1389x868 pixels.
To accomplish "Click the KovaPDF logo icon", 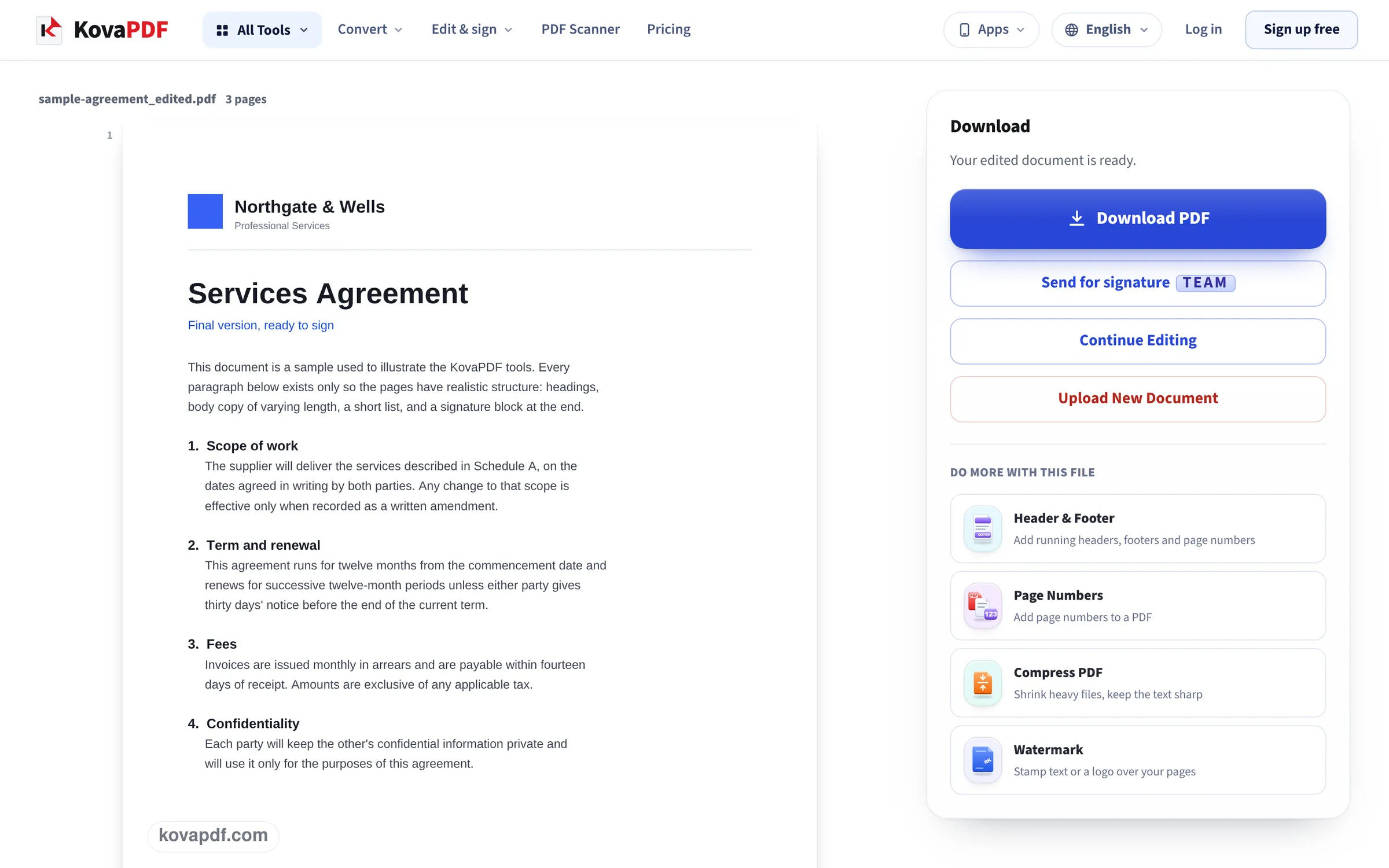I will (49, 30).
